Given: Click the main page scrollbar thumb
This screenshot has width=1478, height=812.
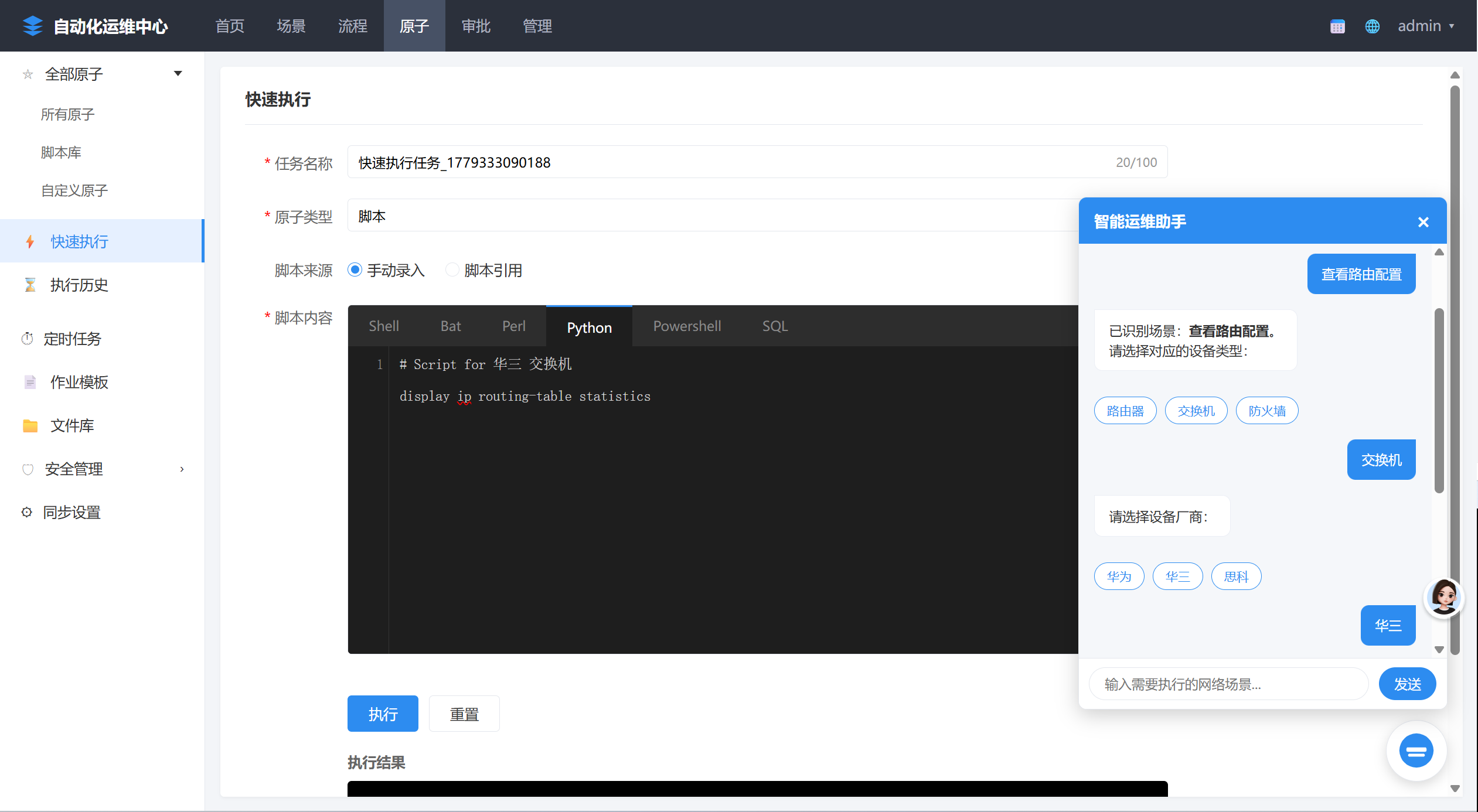Looking at the screenshot, I should pyautogui.click(x=1455, y=370).
